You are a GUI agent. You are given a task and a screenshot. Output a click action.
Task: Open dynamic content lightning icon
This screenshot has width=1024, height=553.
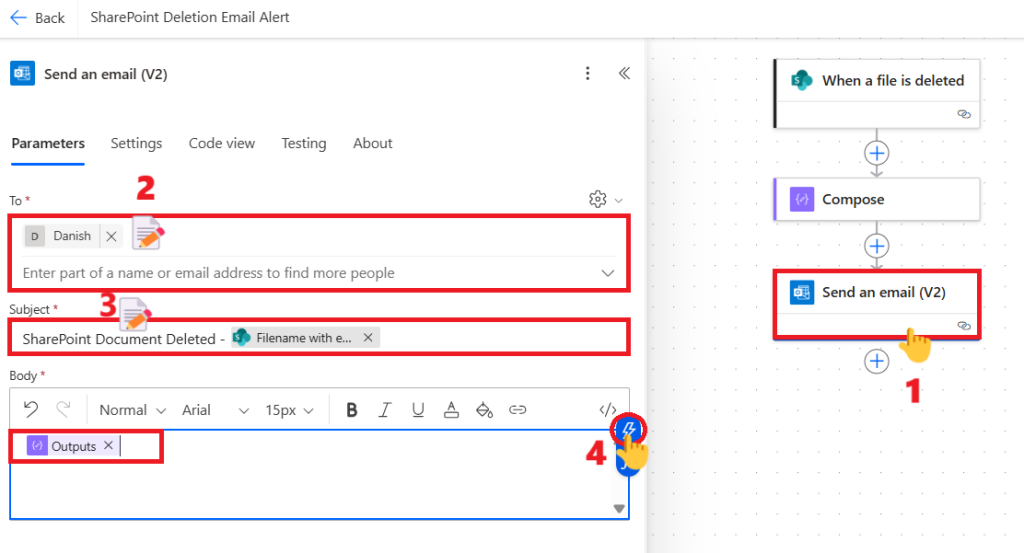628,431
